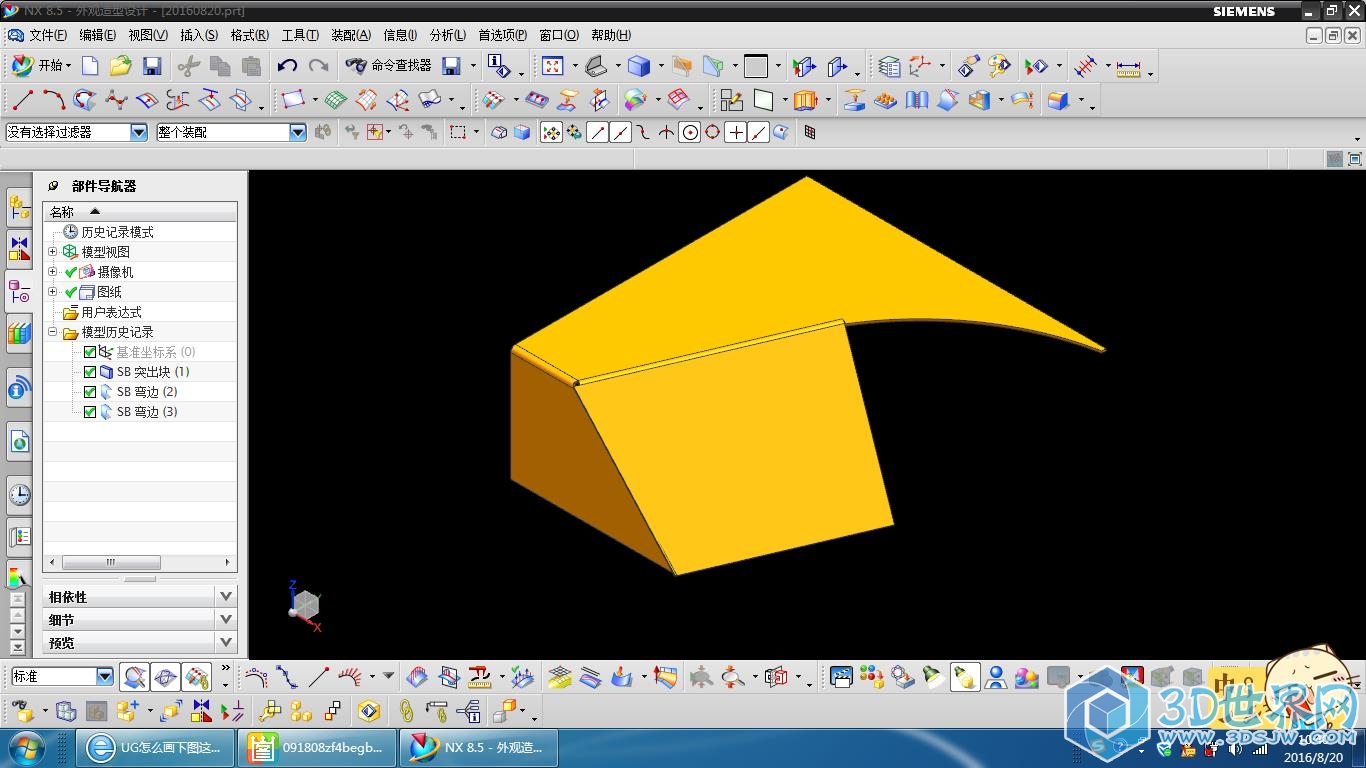Toggle the midpoint snap button
The image size is (1366, 768).
tap(620, 132)
